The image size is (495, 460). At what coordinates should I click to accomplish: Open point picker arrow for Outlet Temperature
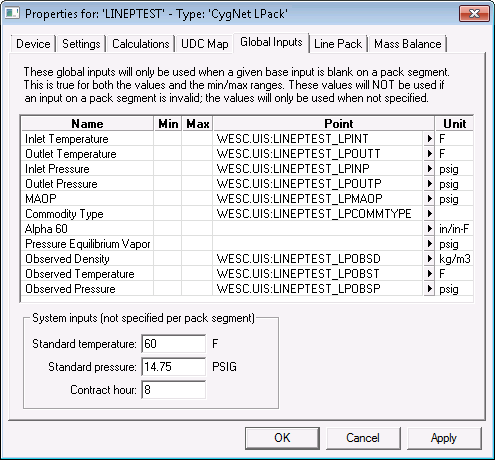pos(429,153)
